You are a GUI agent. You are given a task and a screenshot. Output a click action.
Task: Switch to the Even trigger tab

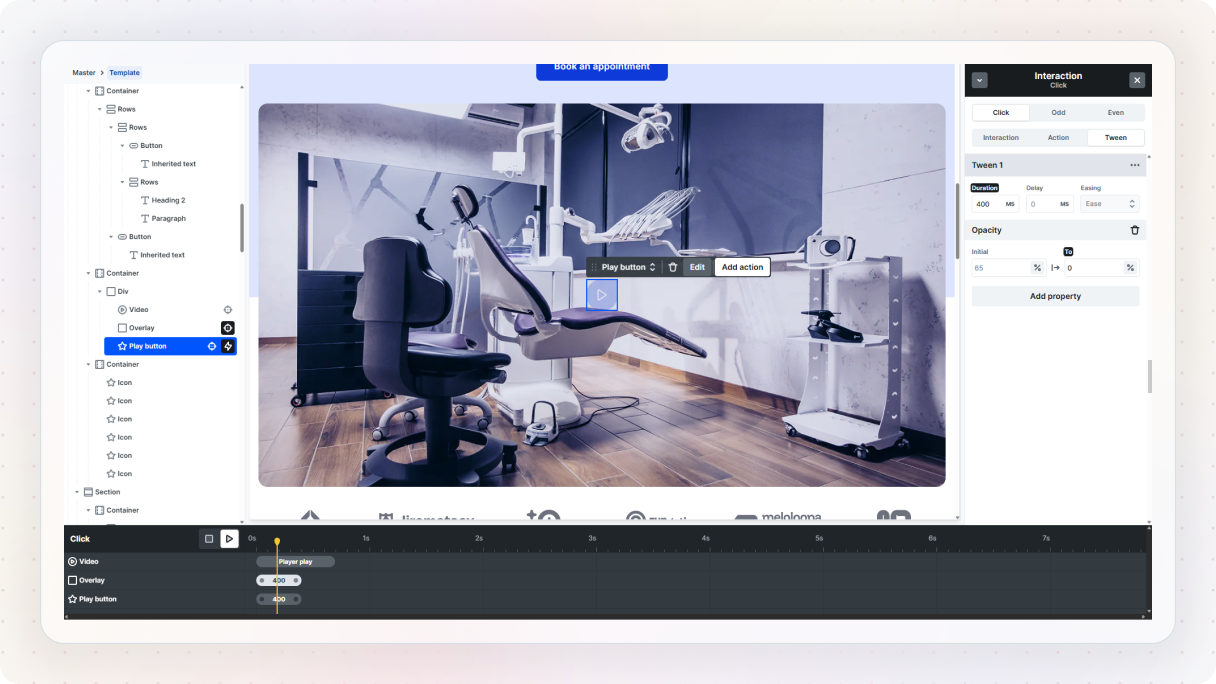(x=1116, y=113)
